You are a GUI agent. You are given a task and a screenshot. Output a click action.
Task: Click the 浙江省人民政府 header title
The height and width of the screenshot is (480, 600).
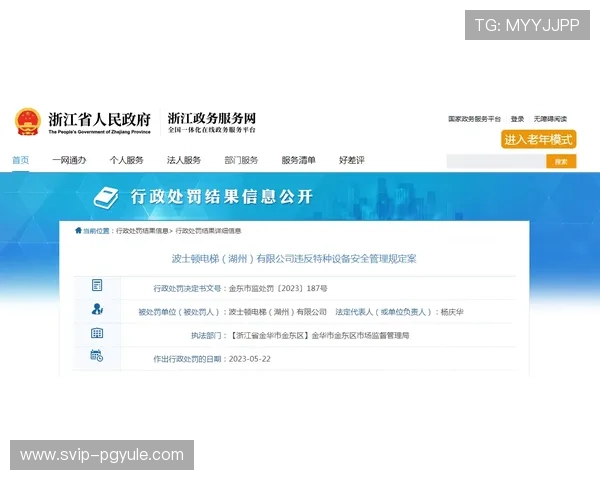[x=99, y=119]
